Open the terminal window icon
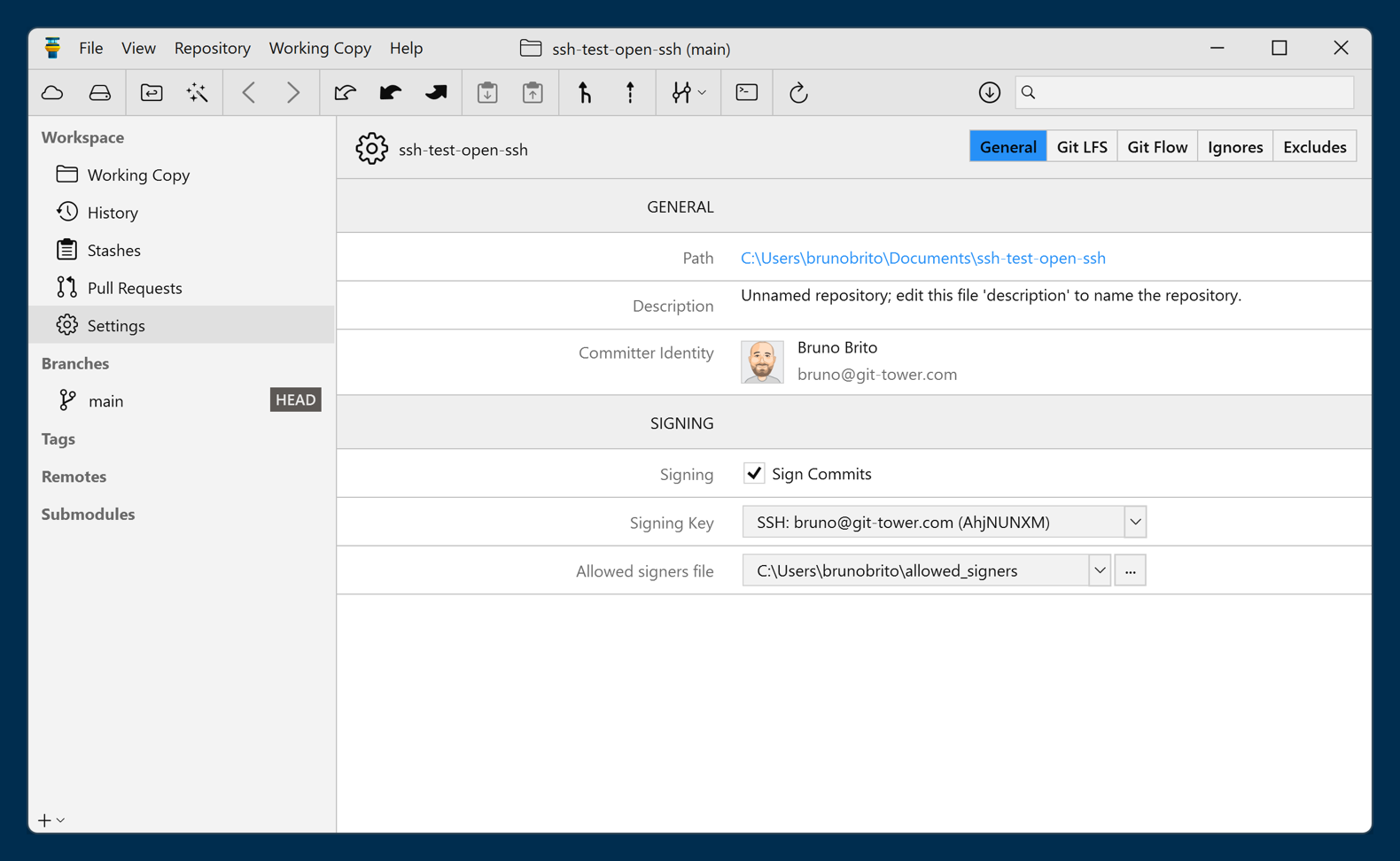 [747, 93]
